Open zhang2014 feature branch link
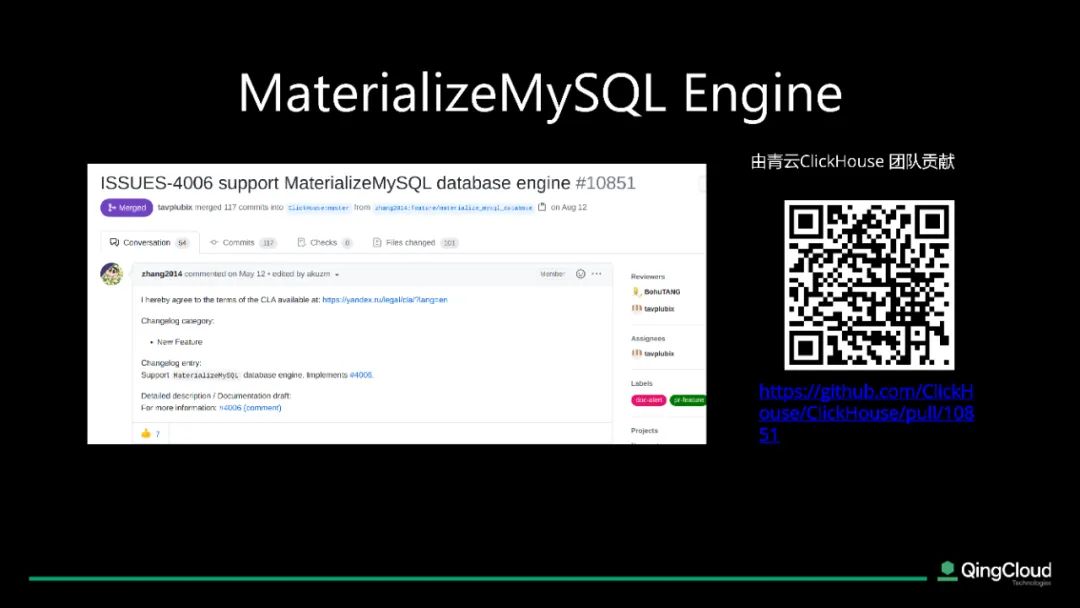 (453, 207)
